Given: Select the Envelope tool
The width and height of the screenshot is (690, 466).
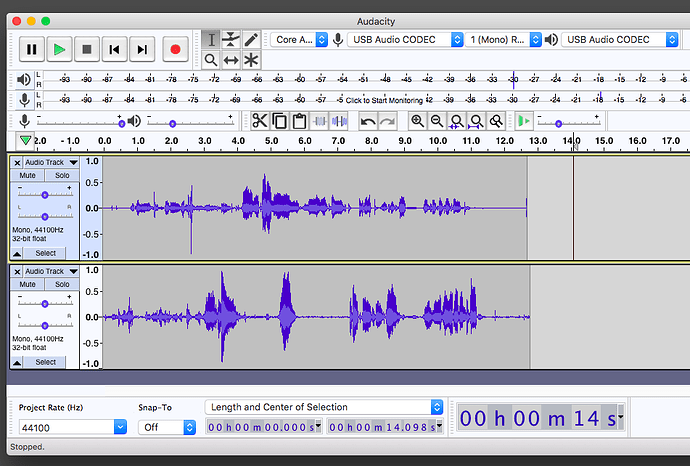Looking at the screenshot, I should (x=231, y=40).
